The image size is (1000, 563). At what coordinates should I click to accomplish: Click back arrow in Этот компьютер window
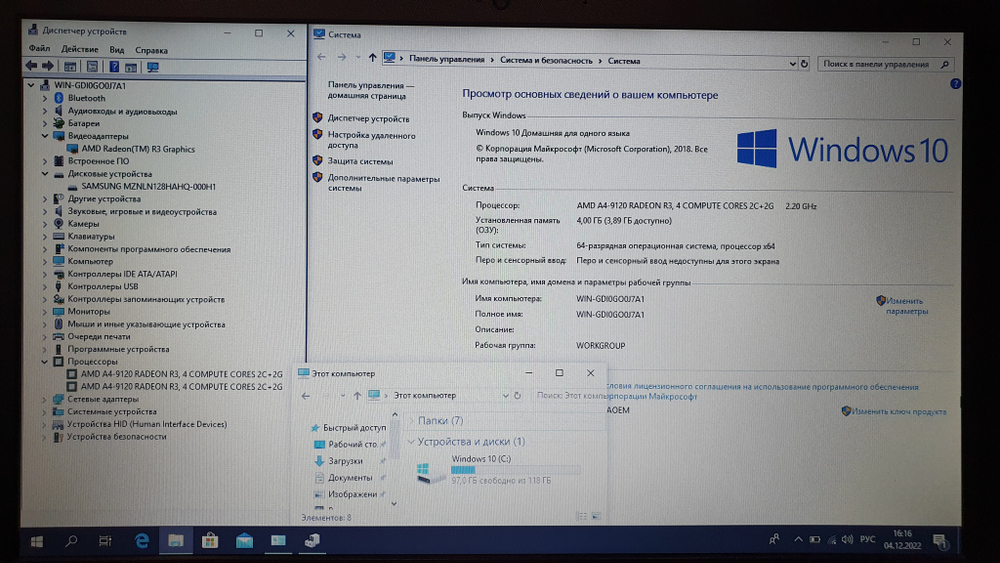(306, 396)
